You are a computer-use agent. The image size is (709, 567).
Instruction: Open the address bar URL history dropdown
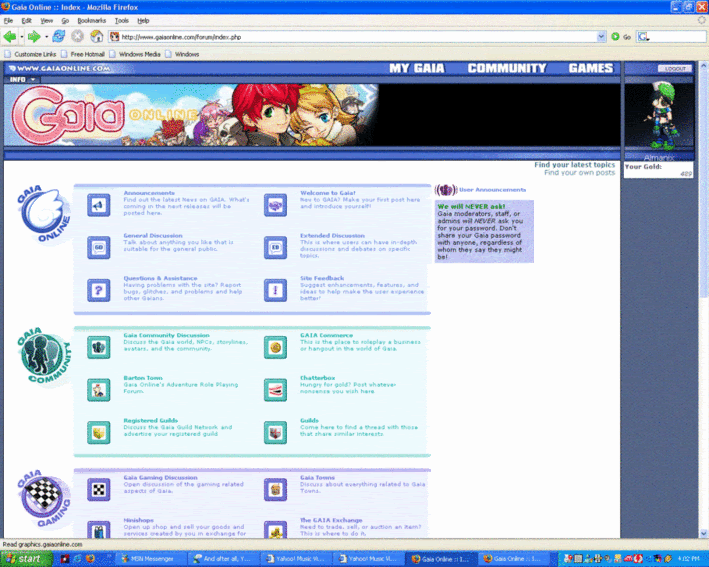click(601, 37)
